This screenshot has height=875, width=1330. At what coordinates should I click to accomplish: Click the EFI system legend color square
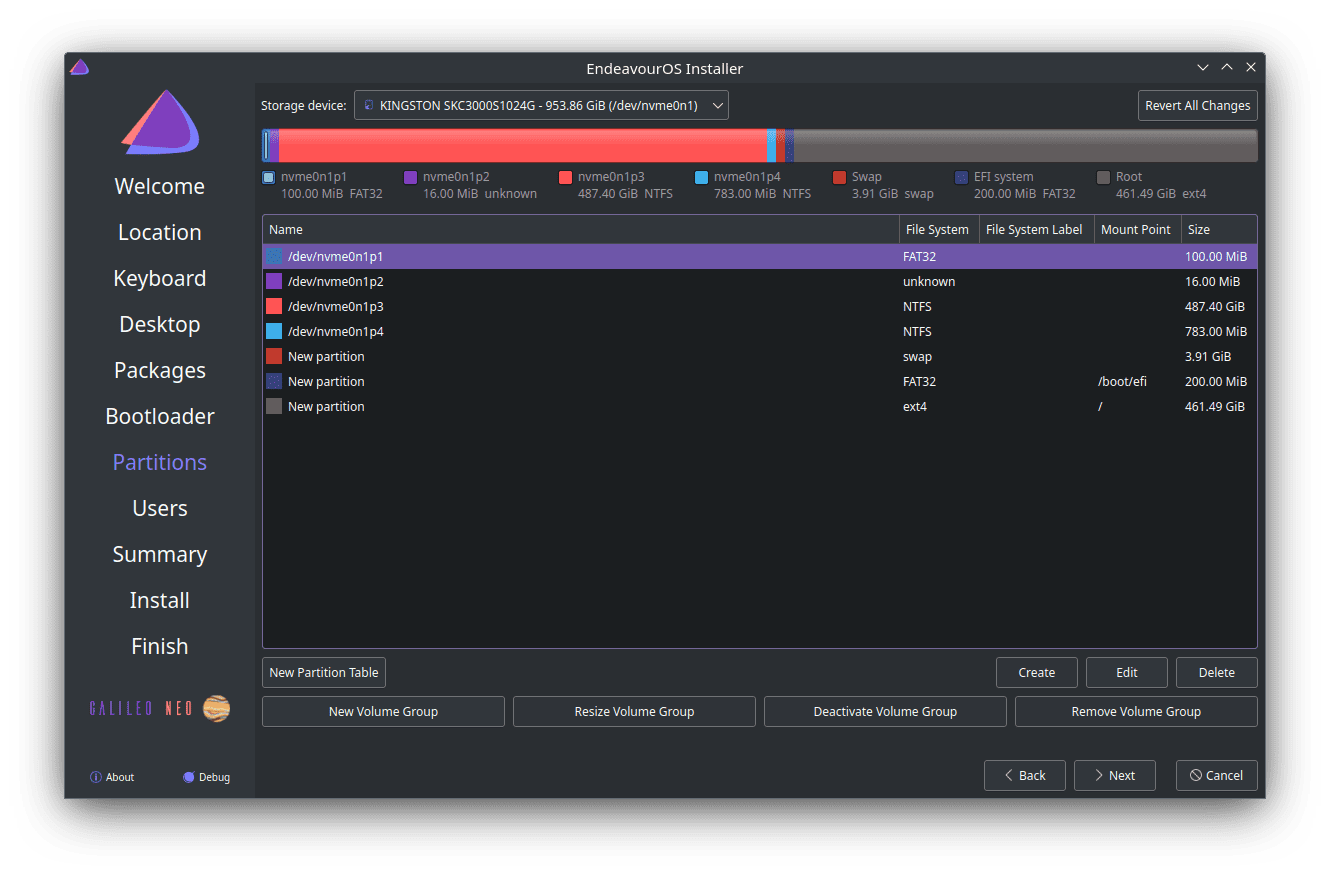[961, 177]
